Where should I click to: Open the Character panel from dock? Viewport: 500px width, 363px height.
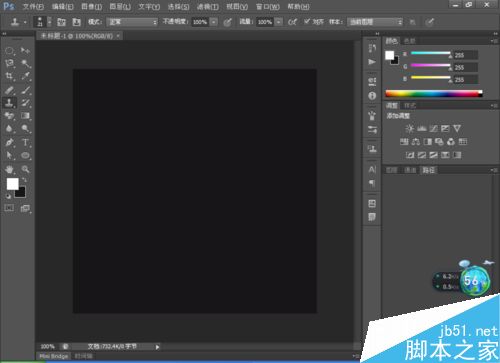372,170
